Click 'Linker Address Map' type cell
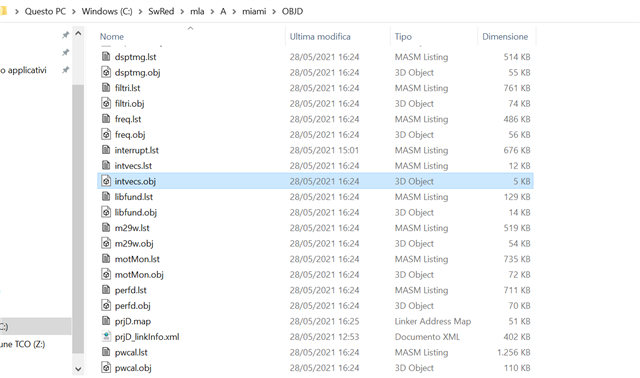Image resolution: width=640 pixels, height=378 pixels. (433, 321)
